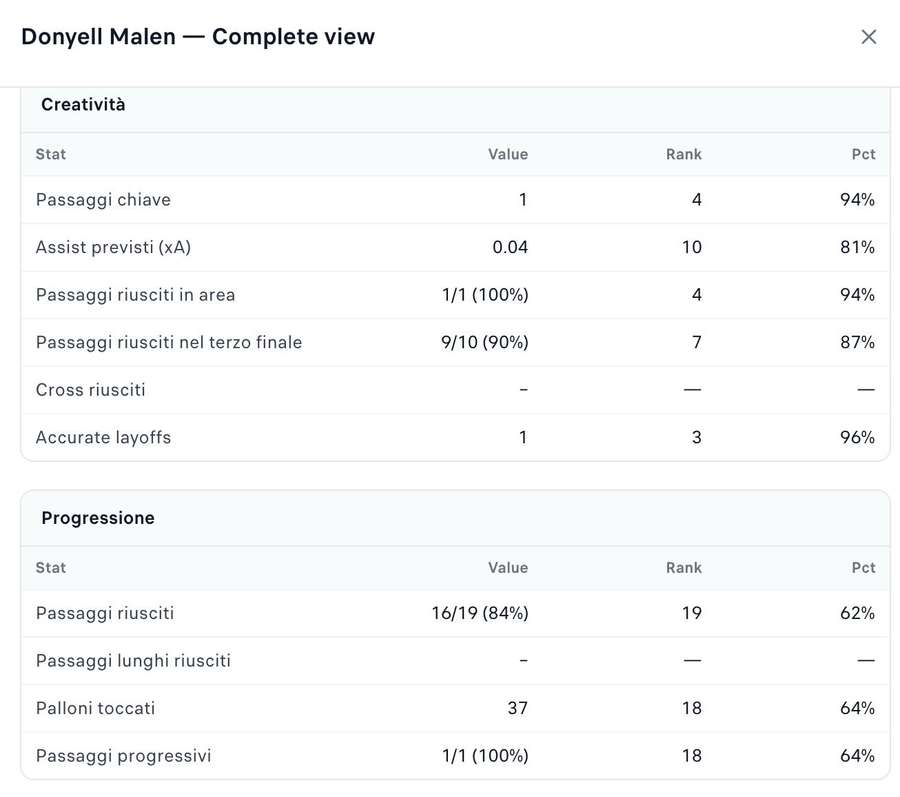Image resolution: width=900 pixels, height=797 pixels.
Task: Click the 87% percentile value
Action: pos(858,343)
